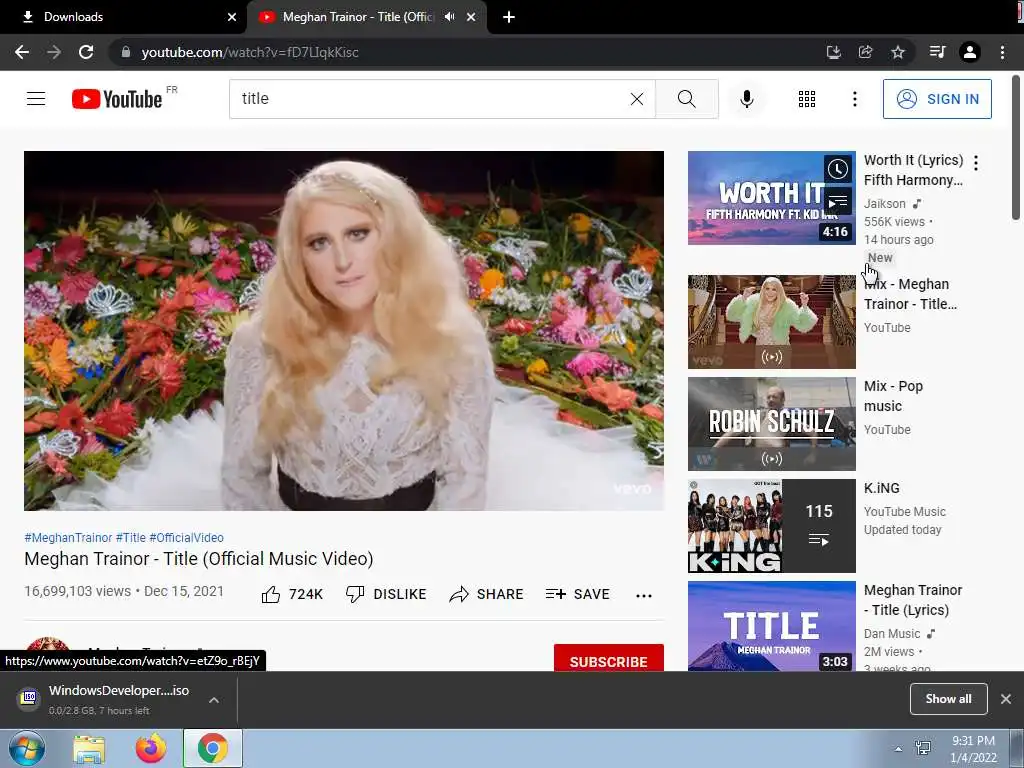This screenshot has width=1024, height=768.
Task: Go to the YouTube home logo
Action: [118, 99]
